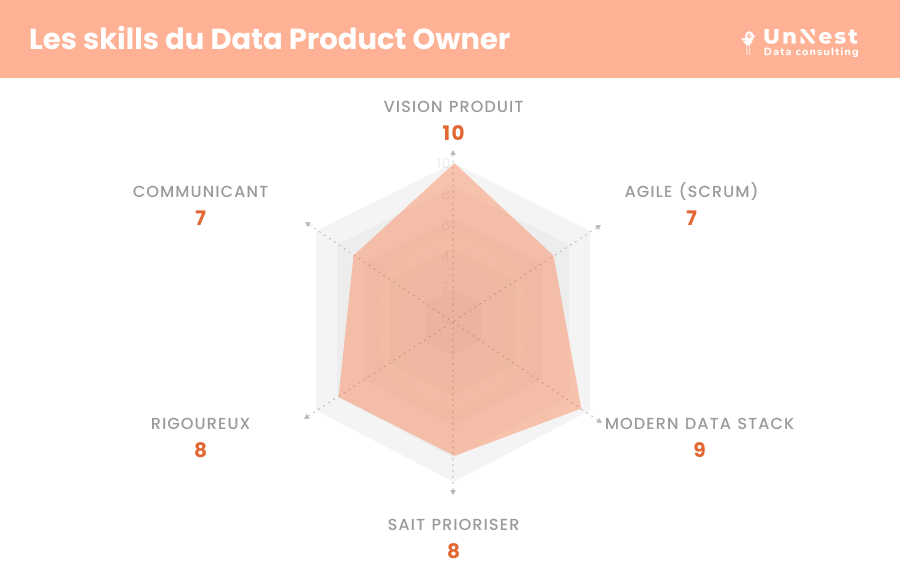Select the SAIT PRIORISER label
The image size is (900, 567).
coord(453,525)
